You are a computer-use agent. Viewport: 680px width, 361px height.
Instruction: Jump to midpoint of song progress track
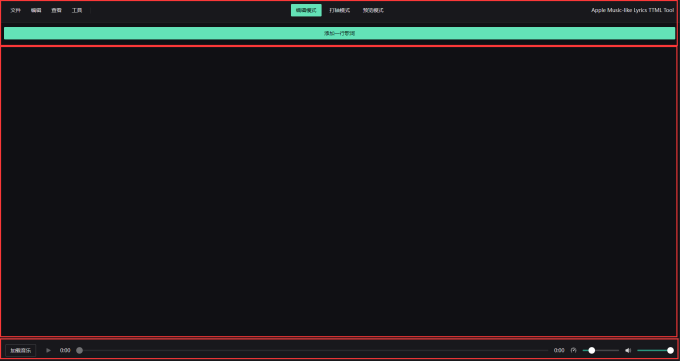[x=314, y=350]
